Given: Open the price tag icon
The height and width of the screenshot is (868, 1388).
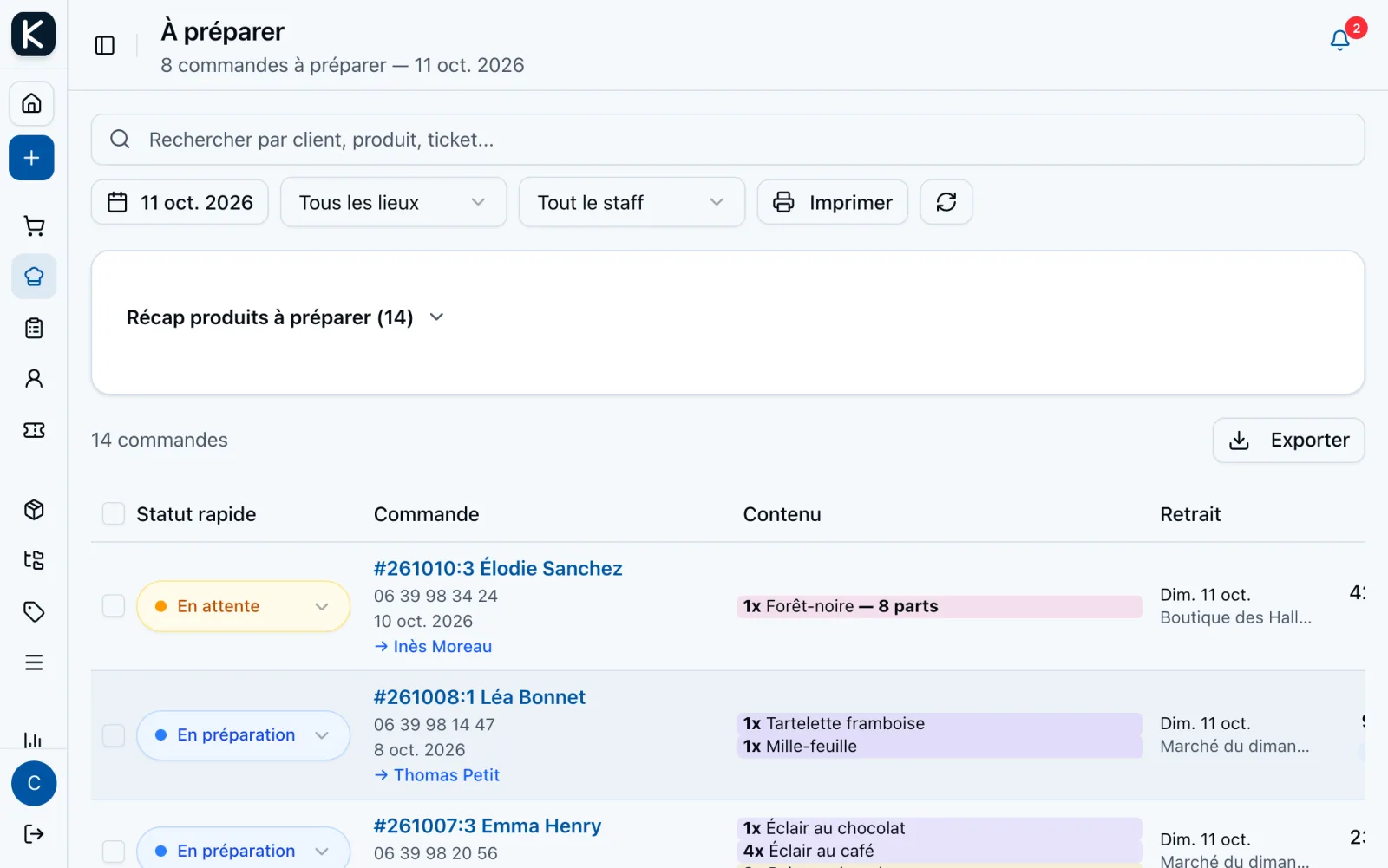Looking at the screenshot, I should (34, 611).
